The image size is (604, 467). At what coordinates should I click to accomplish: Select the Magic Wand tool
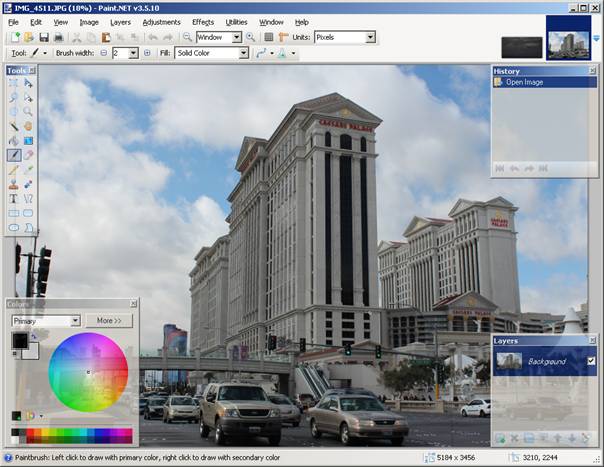pos(13,126)
